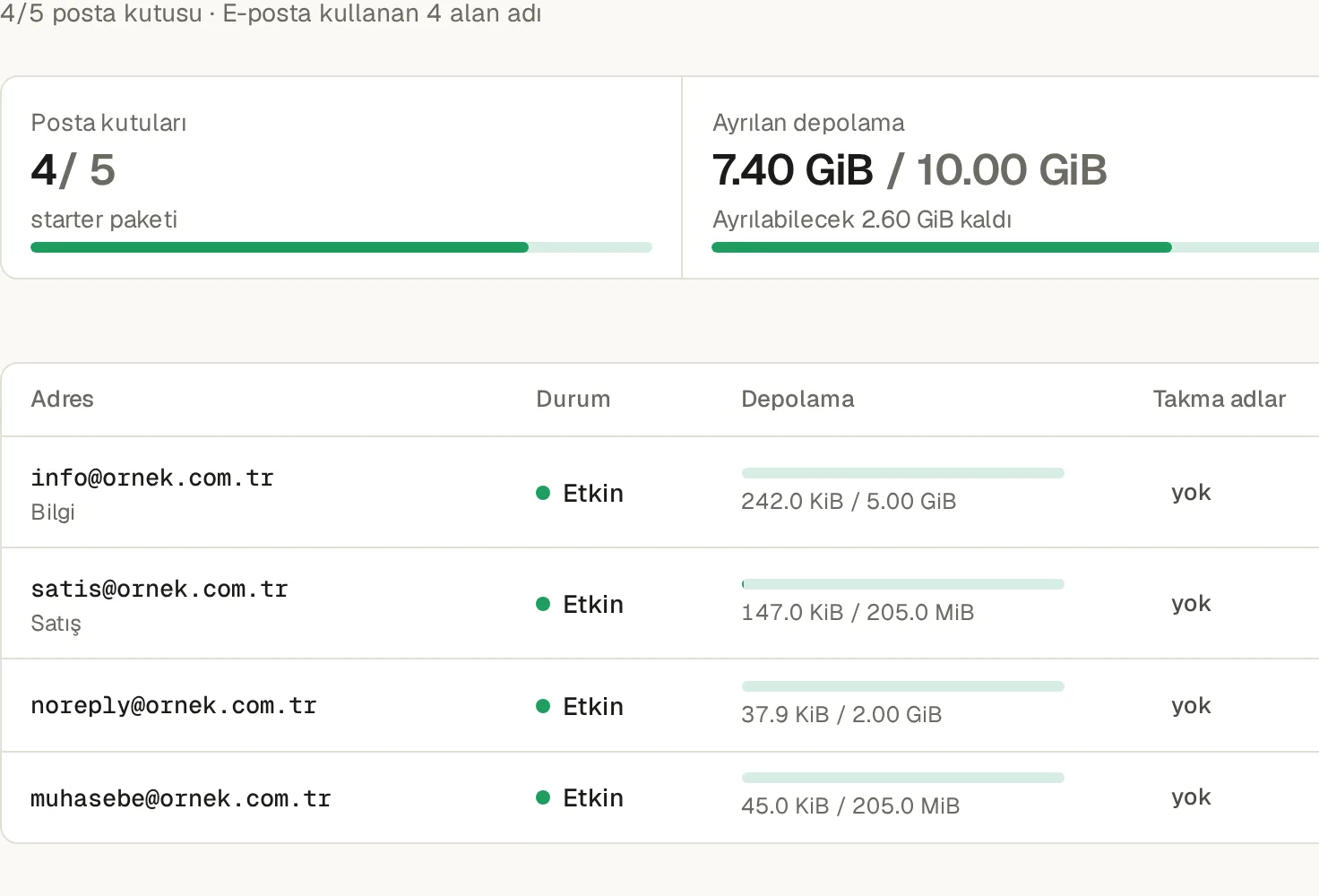Click the green status dot for muhasebe@ornek.com.tr
The width and height of the screenshot is (1319, 896).
(x=543, y=797)
